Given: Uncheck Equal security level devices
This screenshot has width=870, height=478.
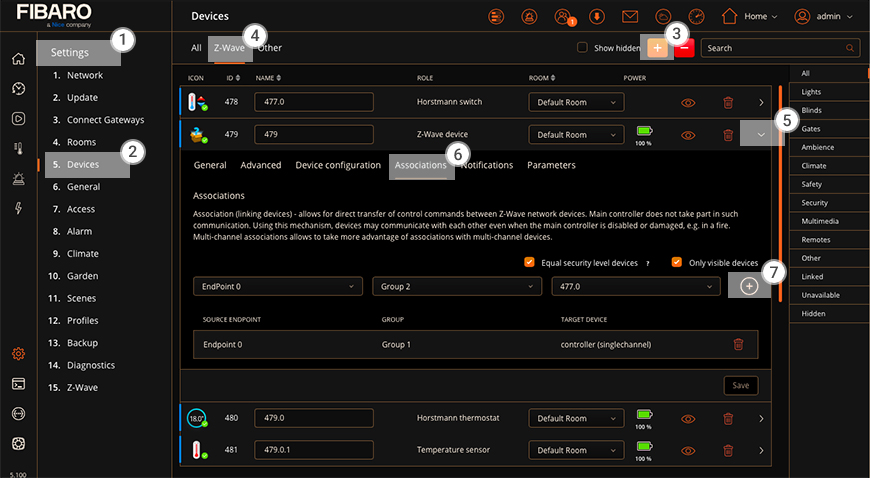Looking at the screenshot, I should (x=529, y=262).
